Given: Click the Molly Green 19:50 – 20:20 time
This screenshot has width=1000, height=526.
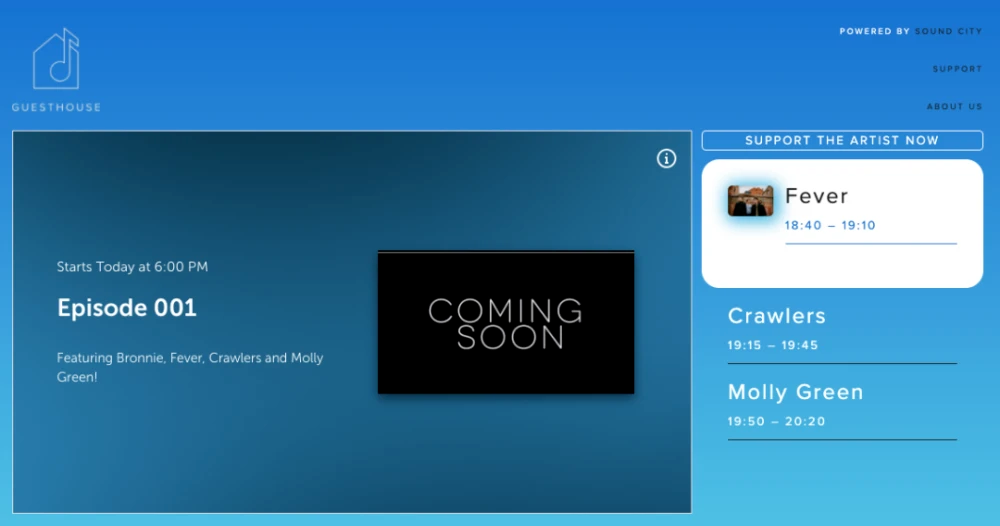Looking at the screenshot, I should coord(776,421).
